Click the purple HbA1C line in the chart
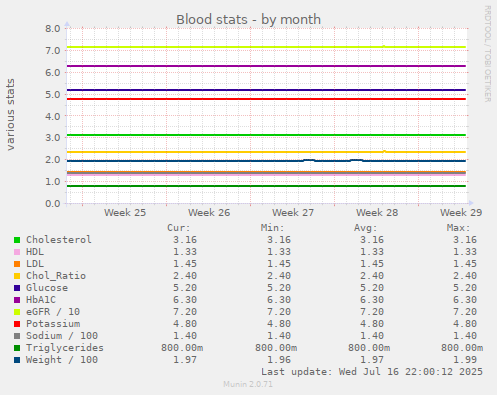Viewport: 497px width, 395px height. 266,66
